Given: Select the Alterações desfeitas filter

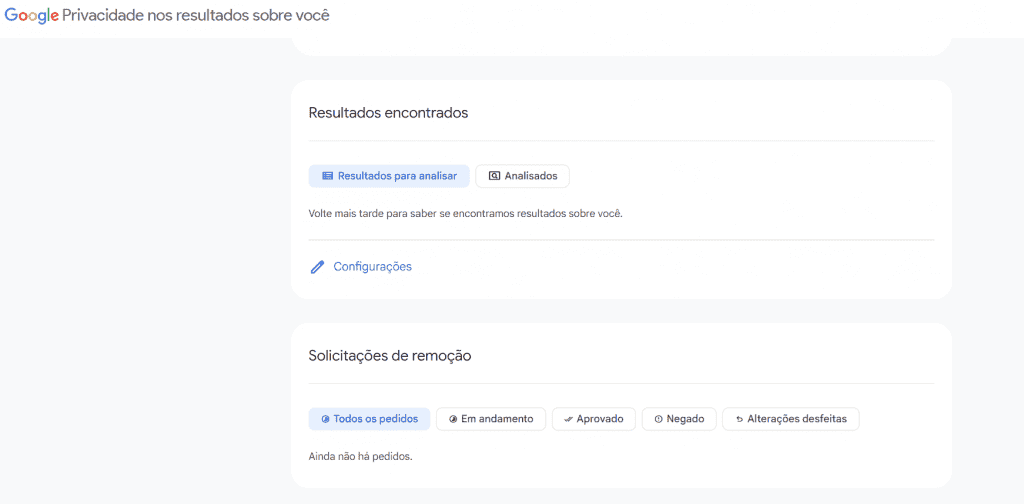Looking at the screenshot, I should pyautogui.click(x=791, y=419).
